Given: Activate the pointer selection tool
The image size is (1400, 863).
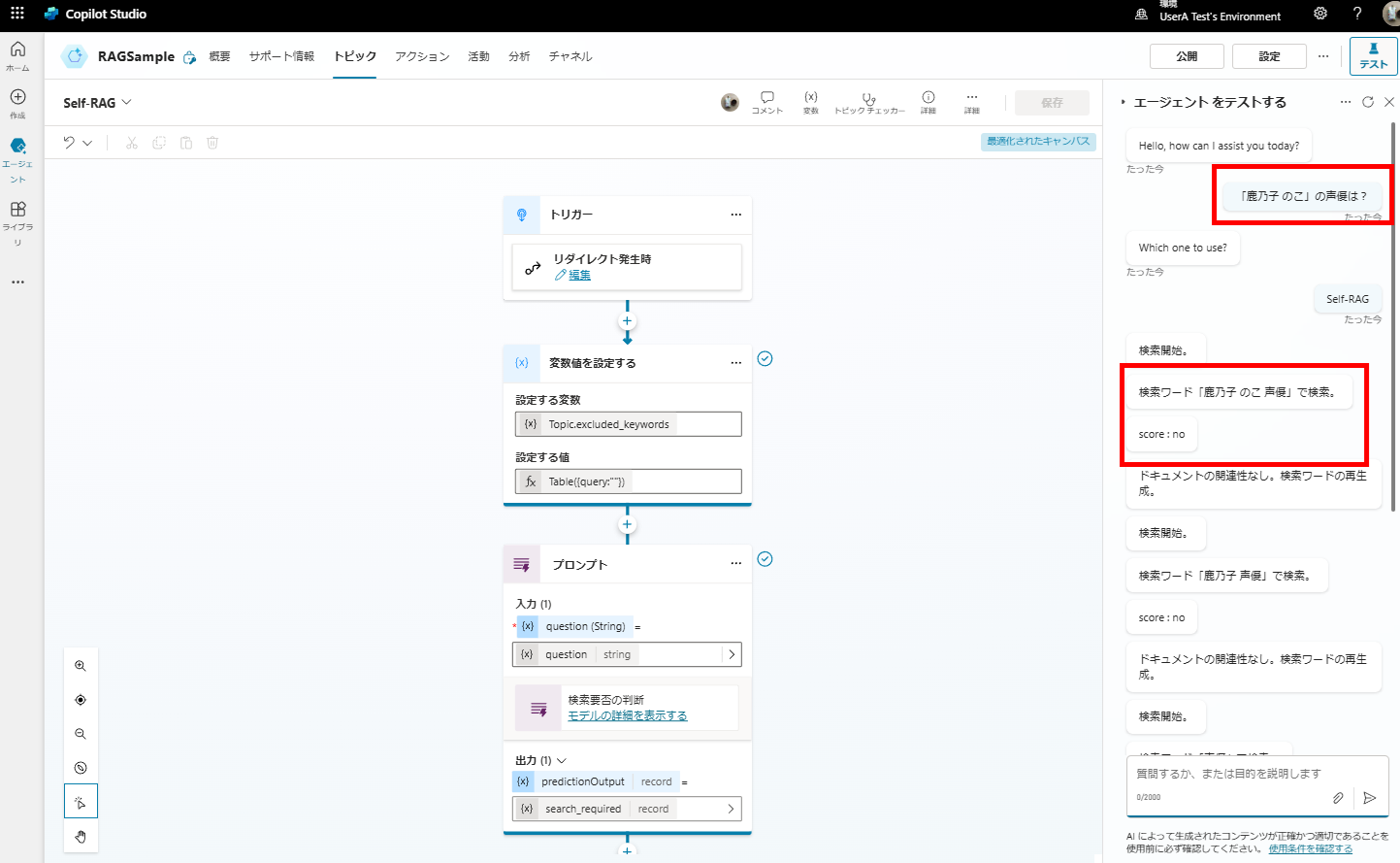Looking at the screenshot, I should (81, 801).
